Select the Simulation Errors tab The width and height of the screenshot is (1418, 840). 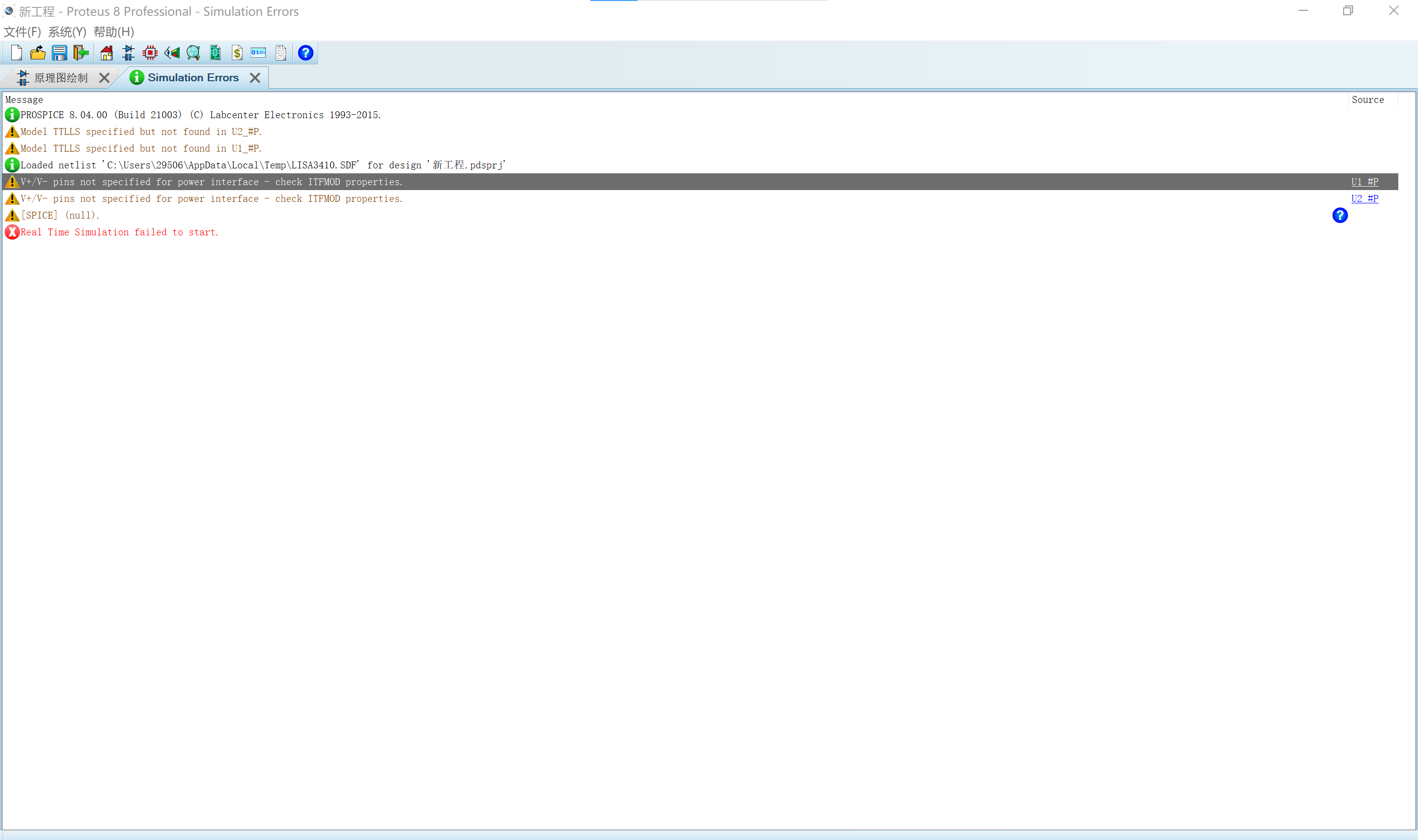[x=193, y=77]
